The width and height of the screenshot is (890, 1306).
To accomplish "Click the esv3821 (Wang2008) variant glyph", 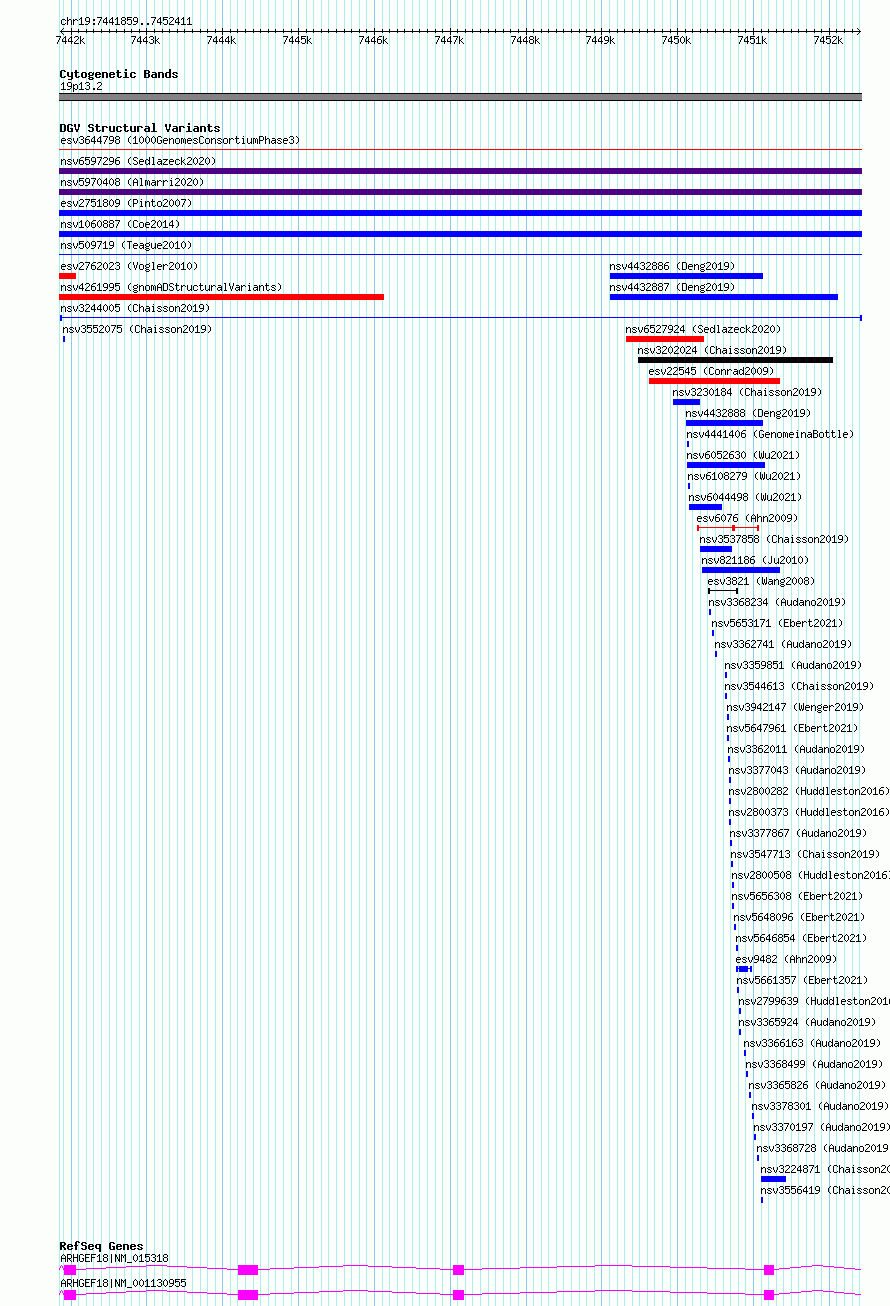I will (723, 591).
